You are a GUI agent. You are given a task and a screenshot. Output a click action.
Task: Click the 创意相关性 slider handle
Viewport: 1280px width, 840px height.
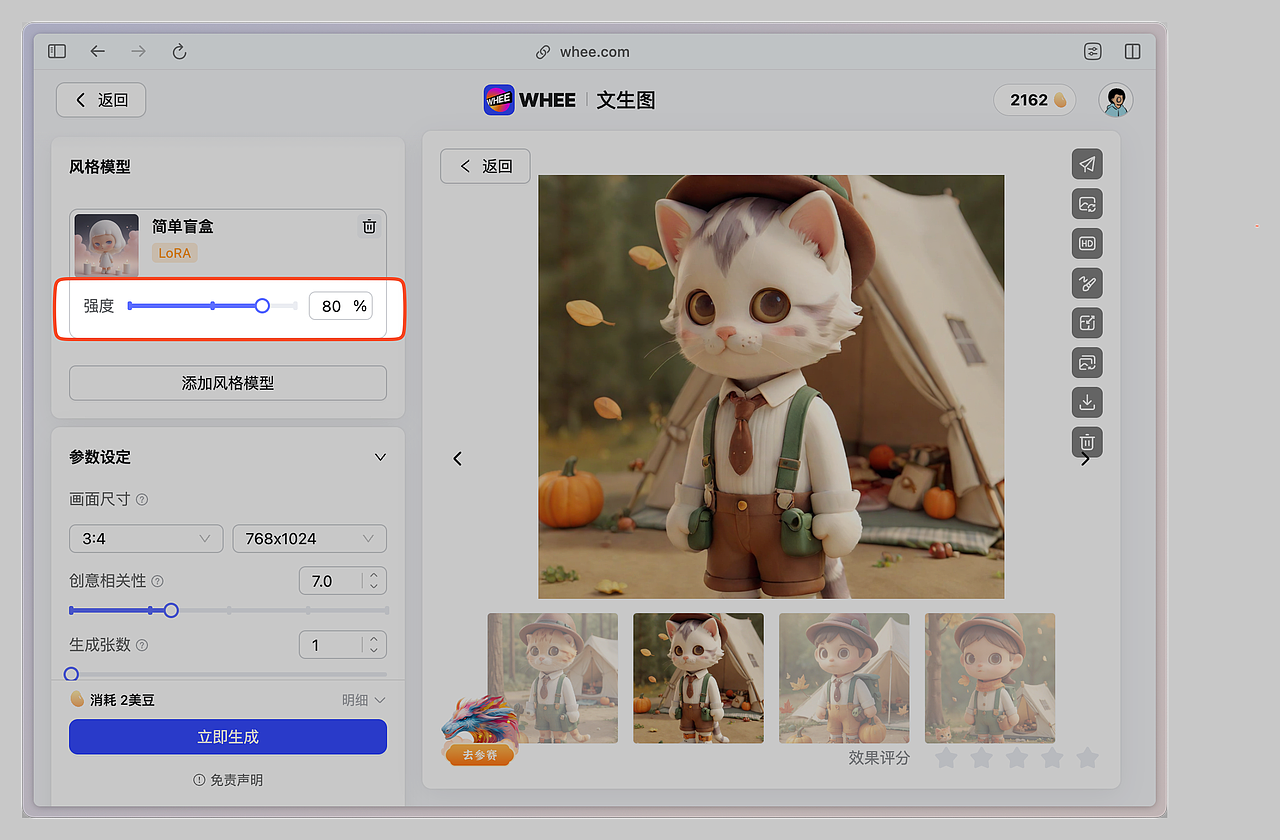pyautogui.click(x=171, y=610)
